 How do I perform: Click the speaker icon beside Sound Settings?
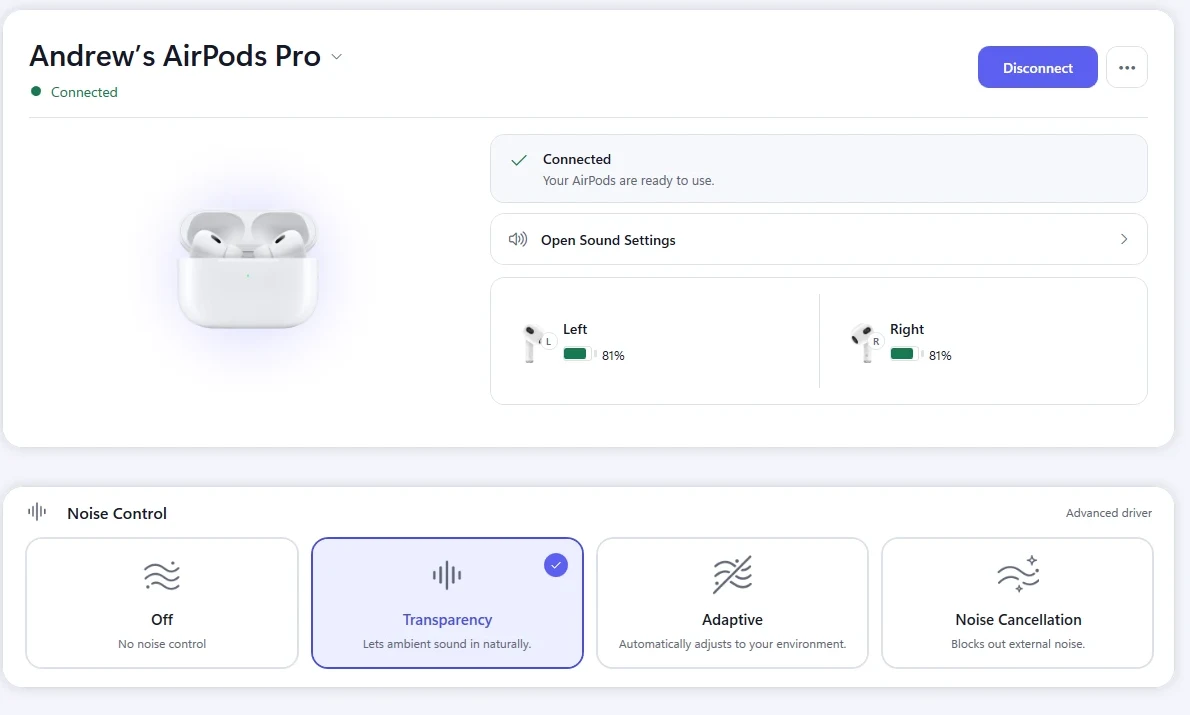(518, 240)
